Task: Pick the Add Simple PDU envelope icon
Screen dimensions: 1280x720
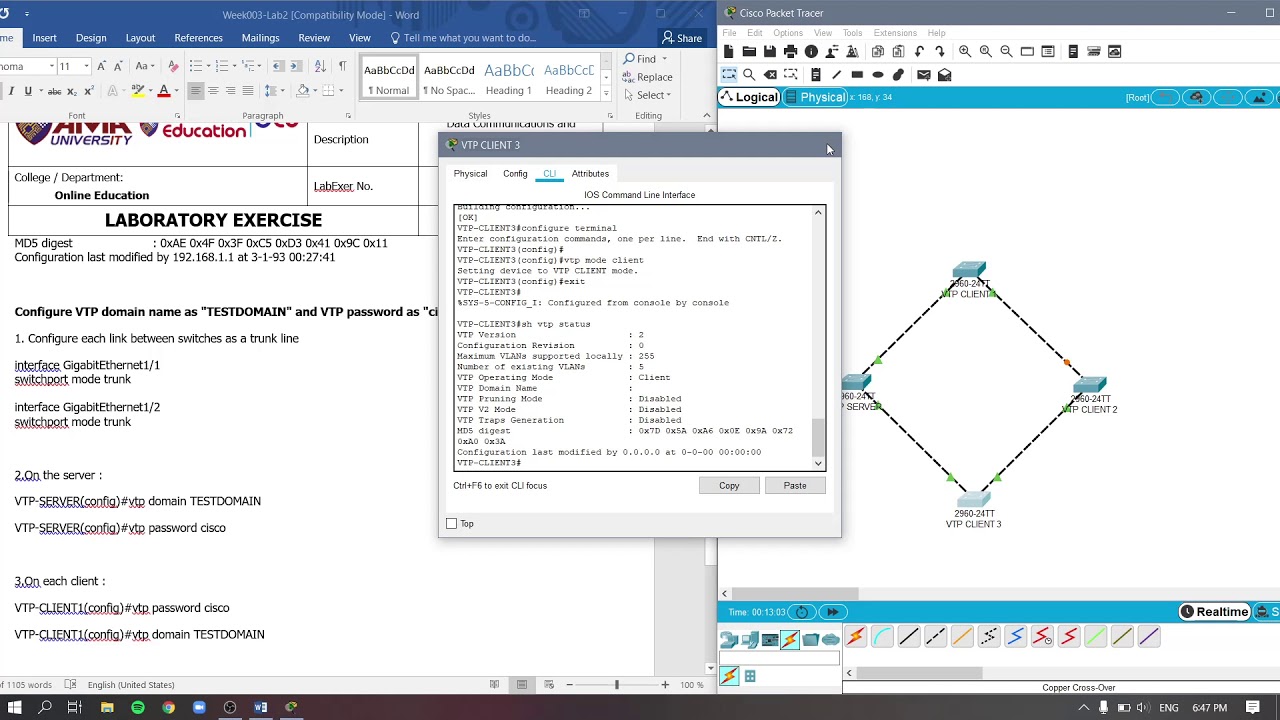Action: [x=924, y=75]
